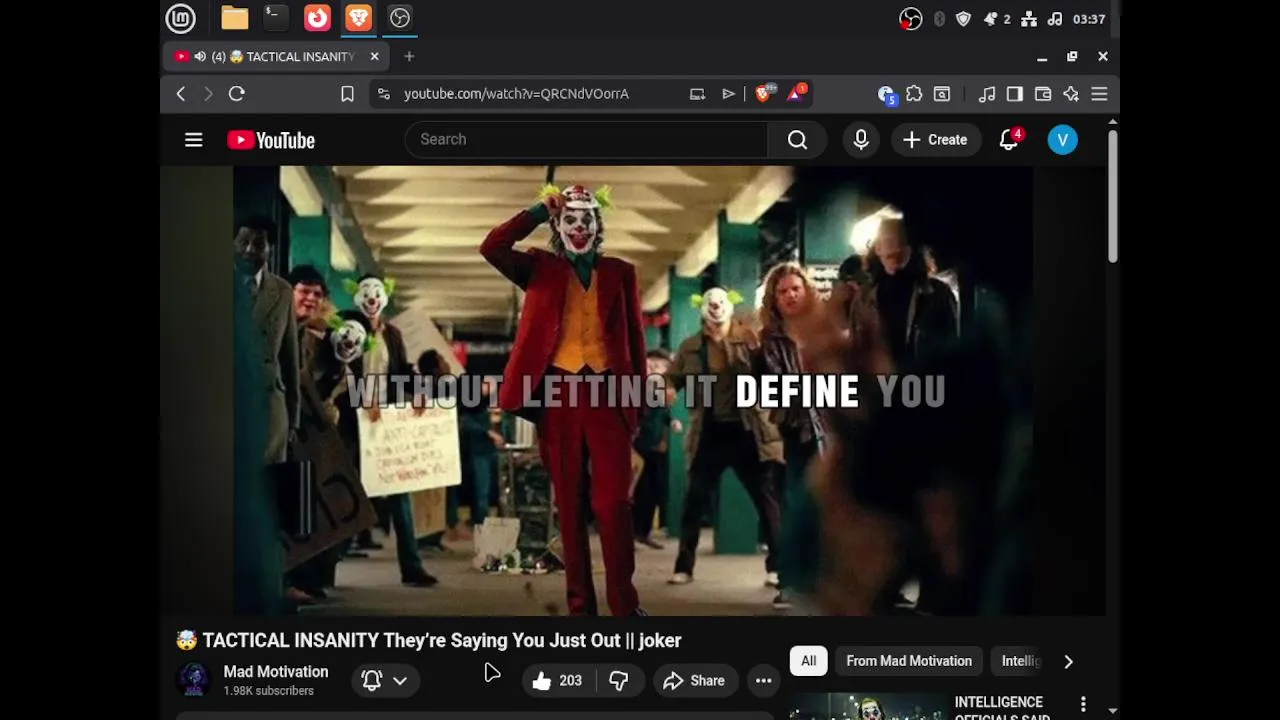Click the youtube.com URL in address bar
The height and width of the screenshot is (720, 1280).
coord(516,94)
